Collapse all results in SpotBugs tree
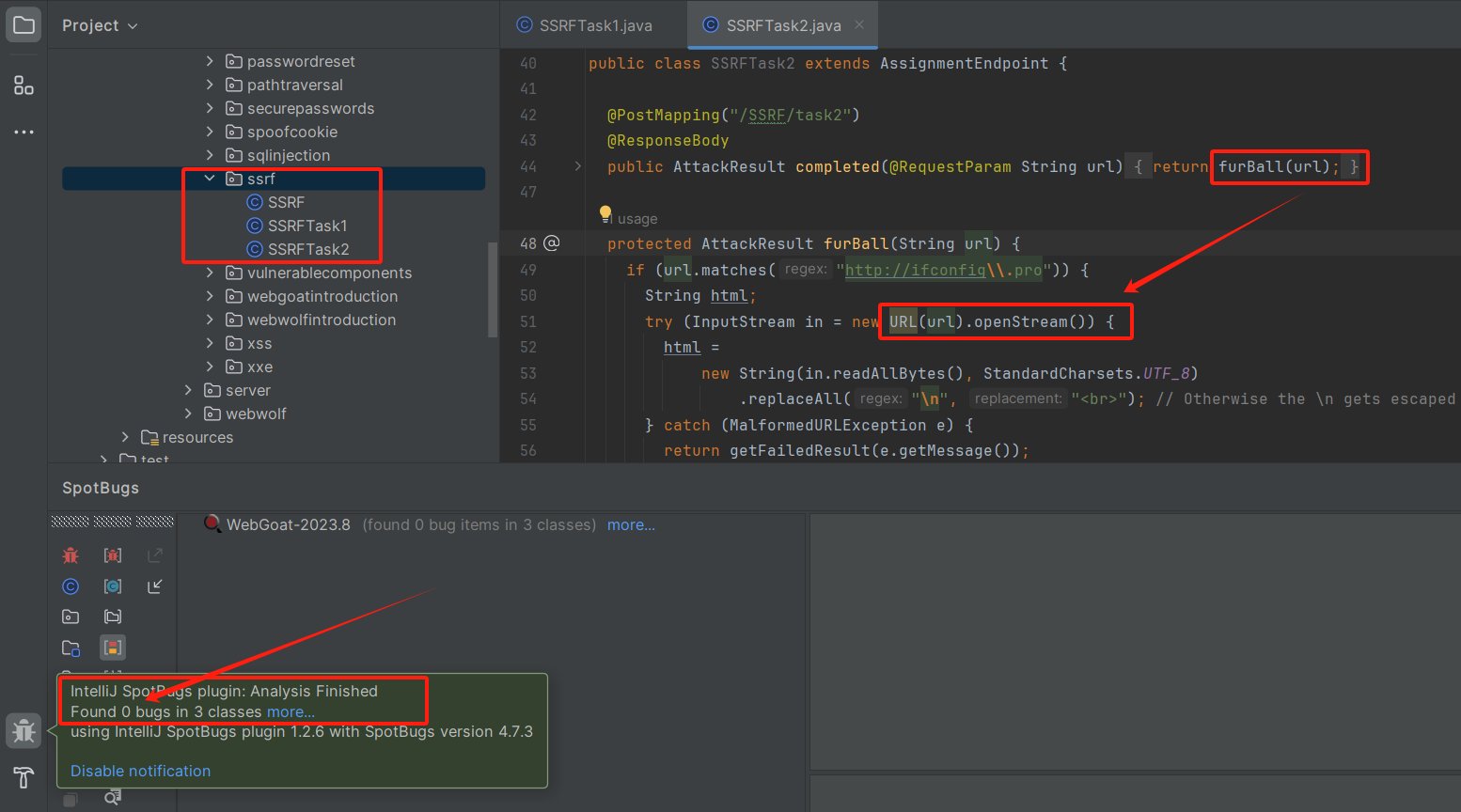Viewport: 1461px width, 812px height. click(155, 586)
